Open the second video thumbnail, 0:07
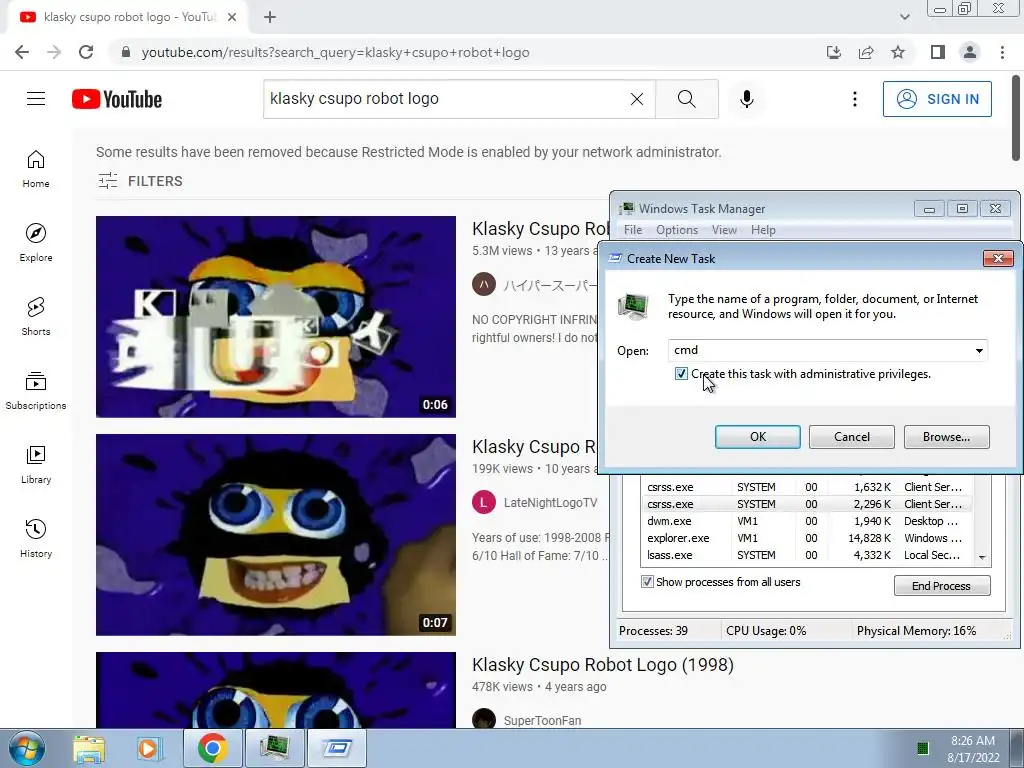The width and height of the screenshot is (1024, 768). coord(276,535)
